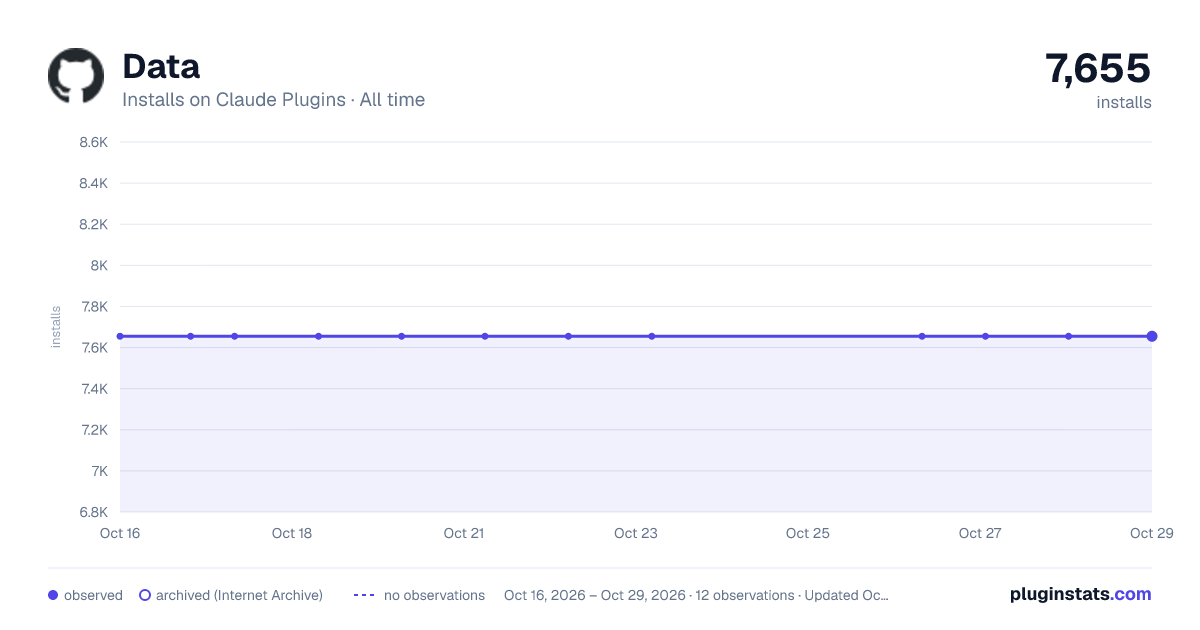Select the large final data point on Oct 29
The width and height of the screenshot is (1200, 630).
point(1152,336)
